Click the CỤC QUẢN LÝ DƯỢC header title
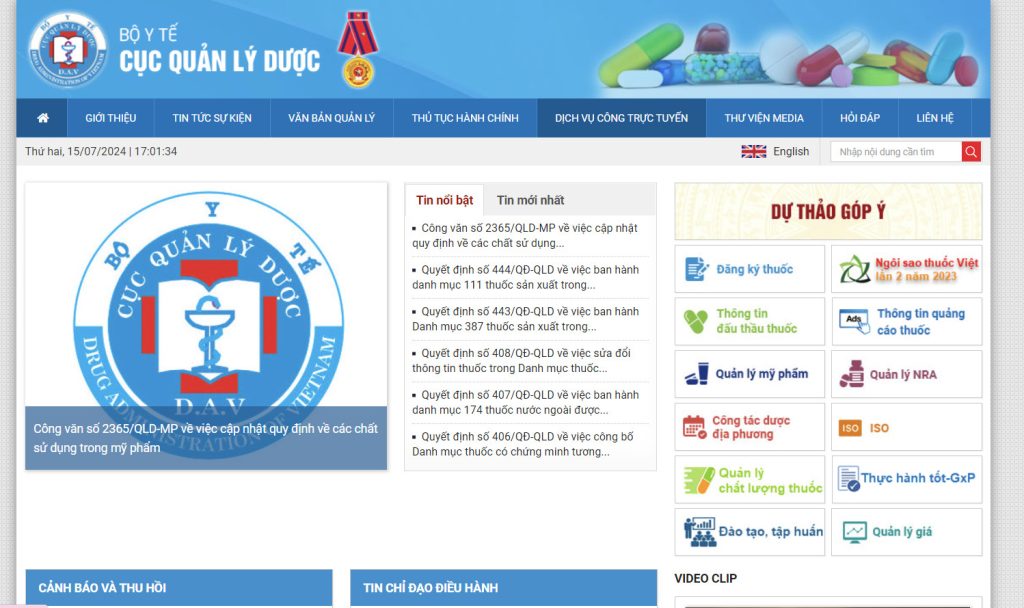Viewport: 1024px width, 608px height. [x=219, y=61]
